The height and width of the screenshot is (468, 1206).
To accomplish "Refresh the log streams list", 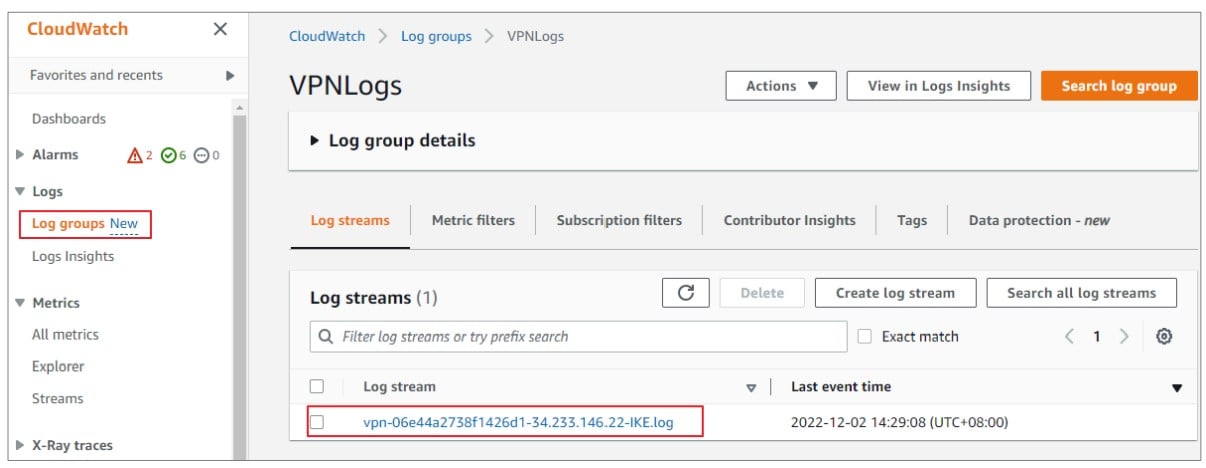I will tap(686, 293).
